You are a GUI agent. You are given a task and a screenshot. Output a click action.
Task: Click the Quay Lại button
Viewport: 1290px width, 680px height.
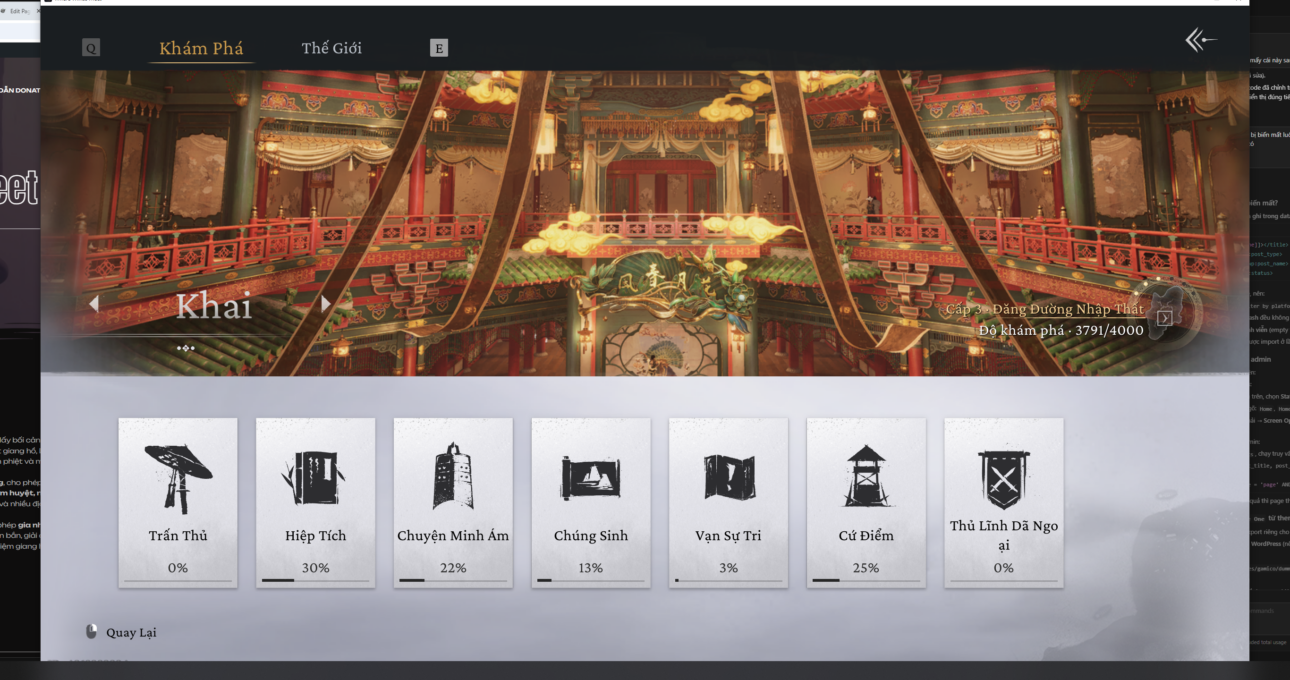point(121,632)
